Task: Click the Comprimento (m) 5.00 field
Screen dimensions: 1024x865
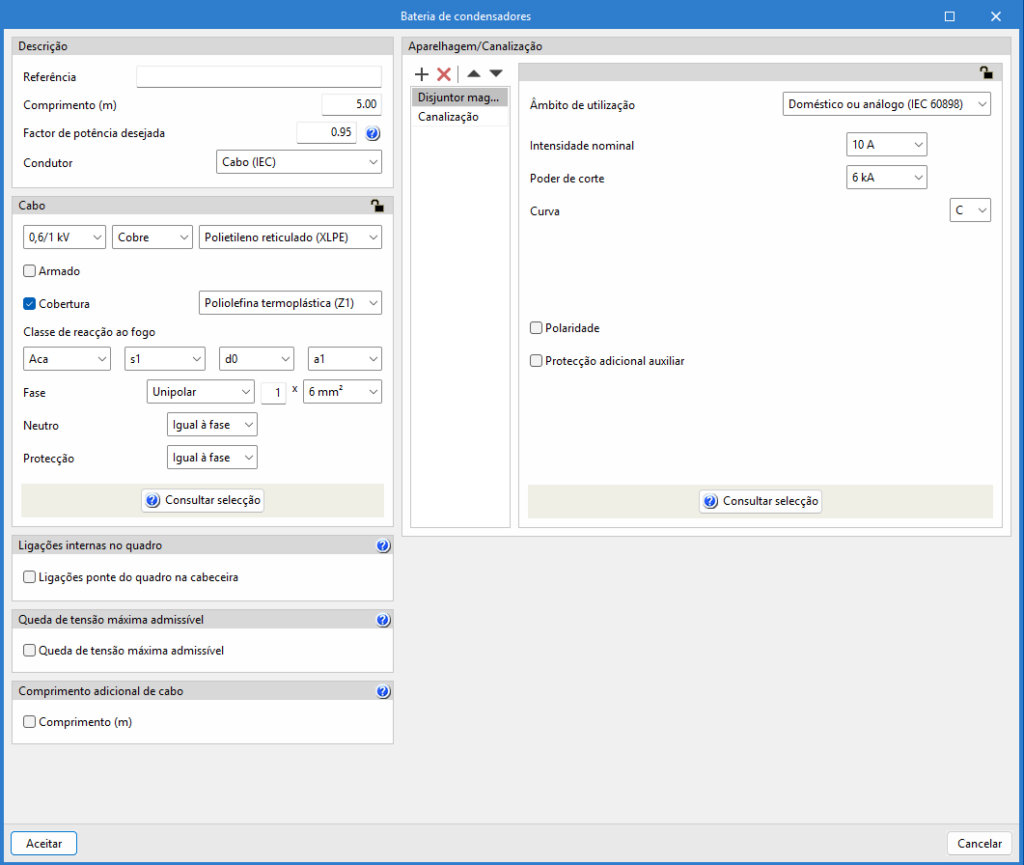Action: coord(352,104)
